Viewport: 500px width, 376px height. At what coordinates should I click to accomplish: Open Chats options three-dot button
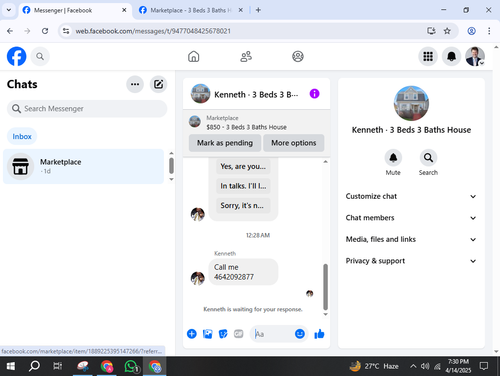coord(135,84)
